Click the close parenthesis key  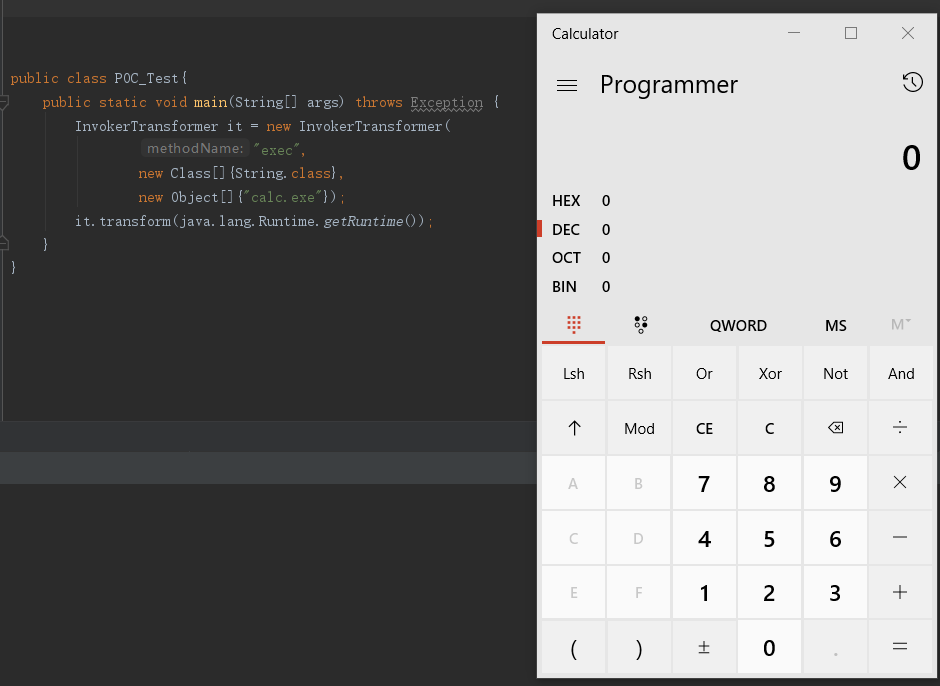click(x=640, y=647)
